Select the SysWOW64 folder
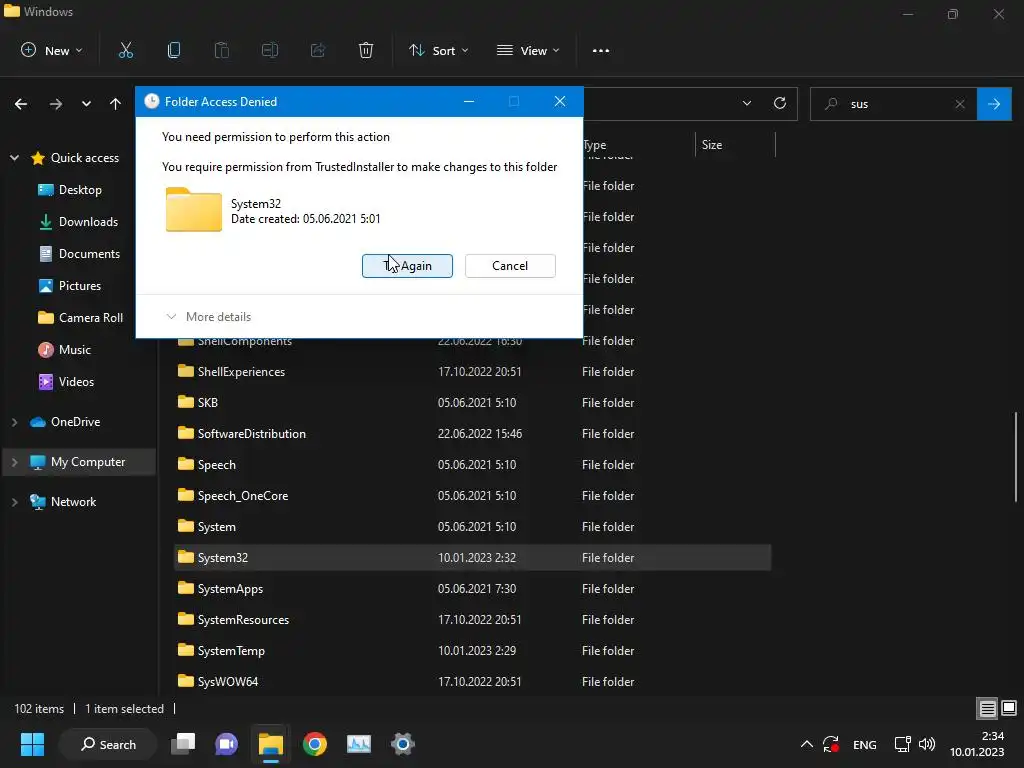The height and width of the screenshot is (768, 1024). (473, 682)
